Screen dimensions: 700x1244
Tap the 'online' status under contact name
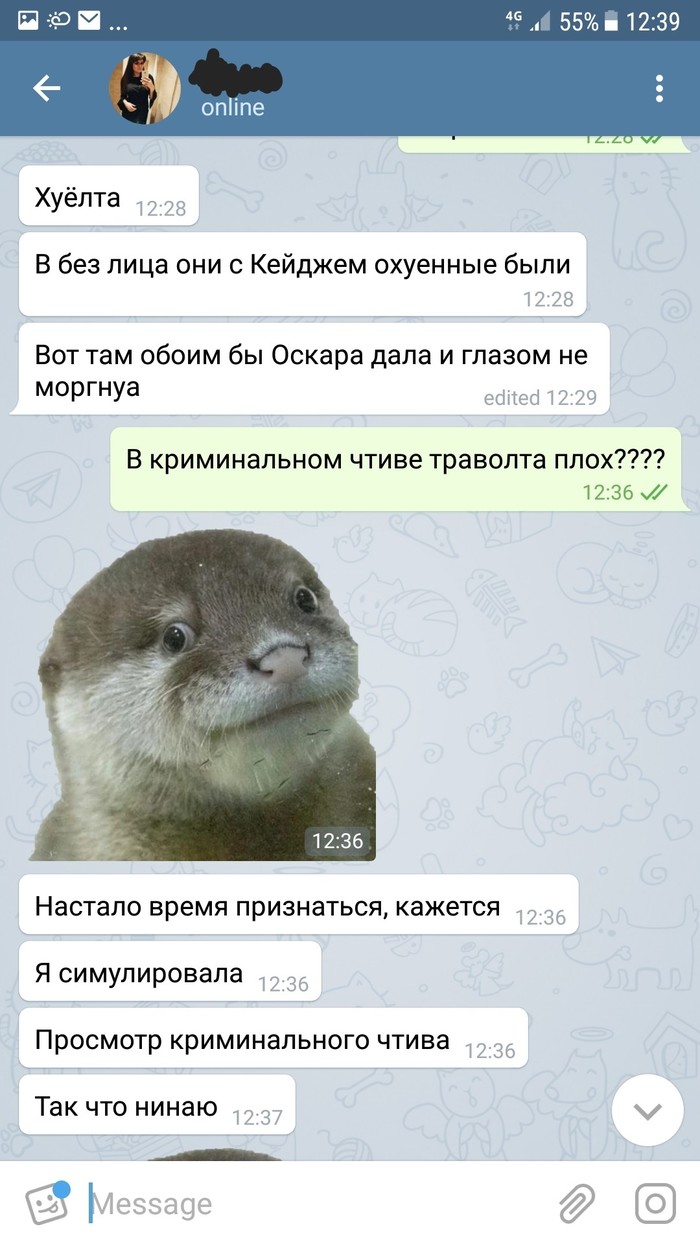(x=232, y=108)
